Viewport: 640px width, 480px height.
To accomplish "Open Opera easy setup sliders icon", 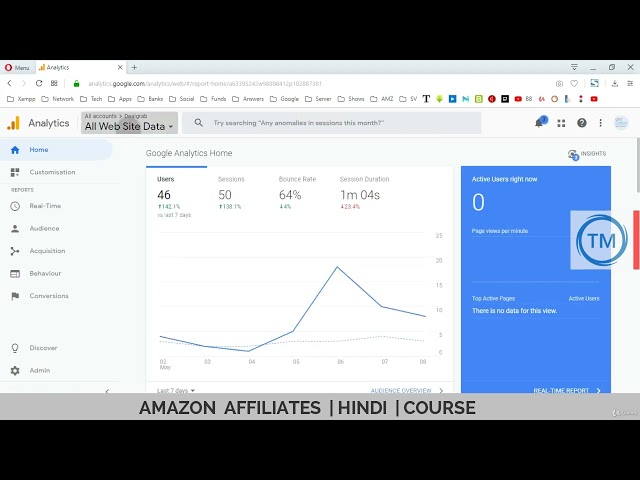I will (630, 84).
